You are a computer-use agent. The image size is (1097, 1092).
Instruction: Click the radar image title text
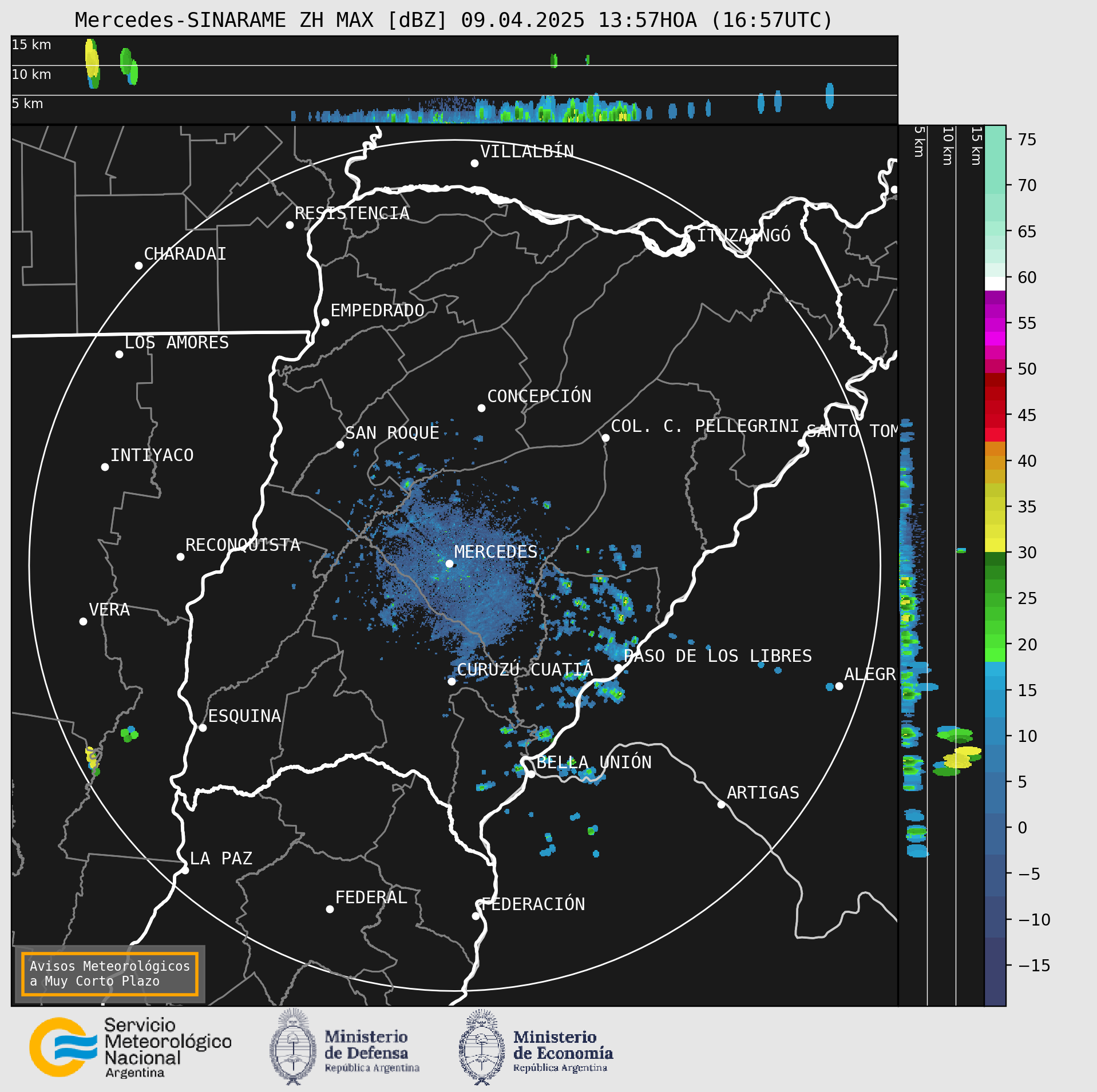click(454, 20)
